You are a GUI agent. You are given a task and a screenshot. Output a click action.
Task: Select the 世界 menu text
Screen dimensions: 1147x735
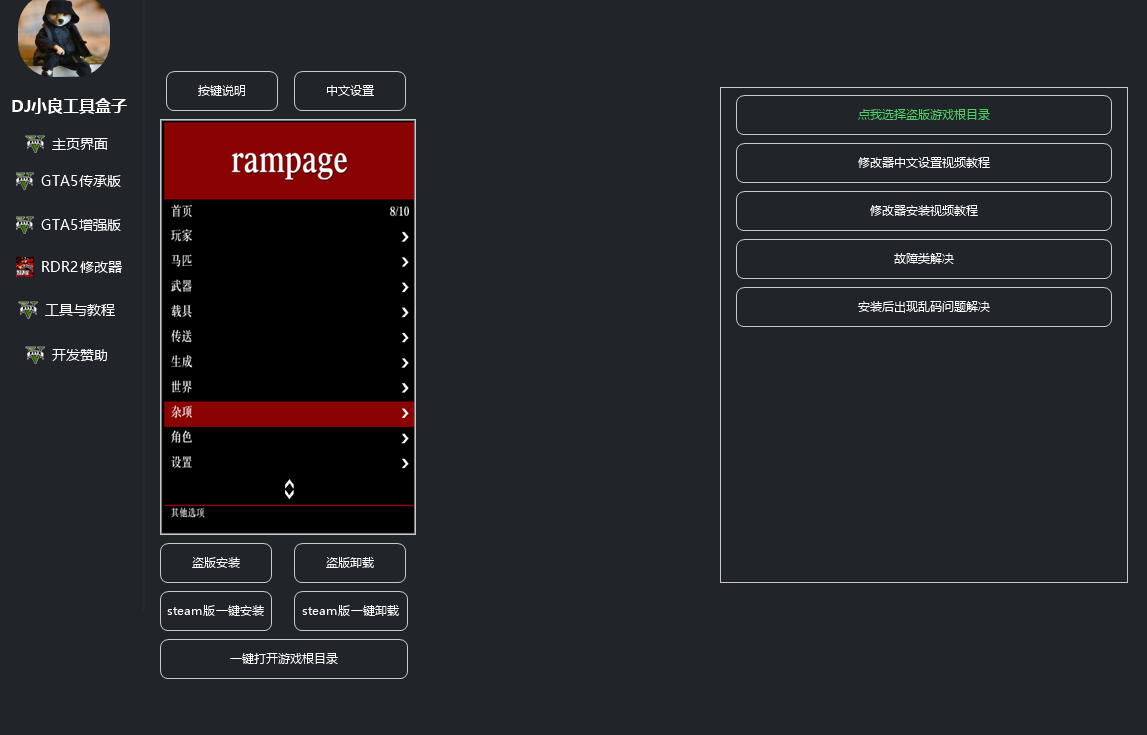181,387
